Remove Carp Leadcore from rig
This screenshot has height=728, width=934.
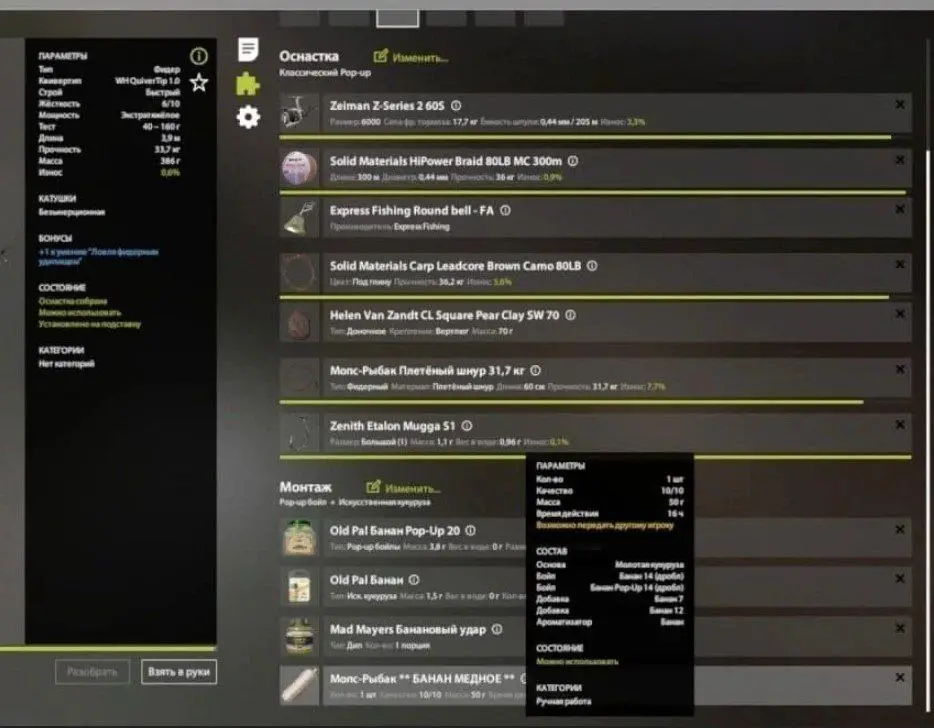[900, 265]
